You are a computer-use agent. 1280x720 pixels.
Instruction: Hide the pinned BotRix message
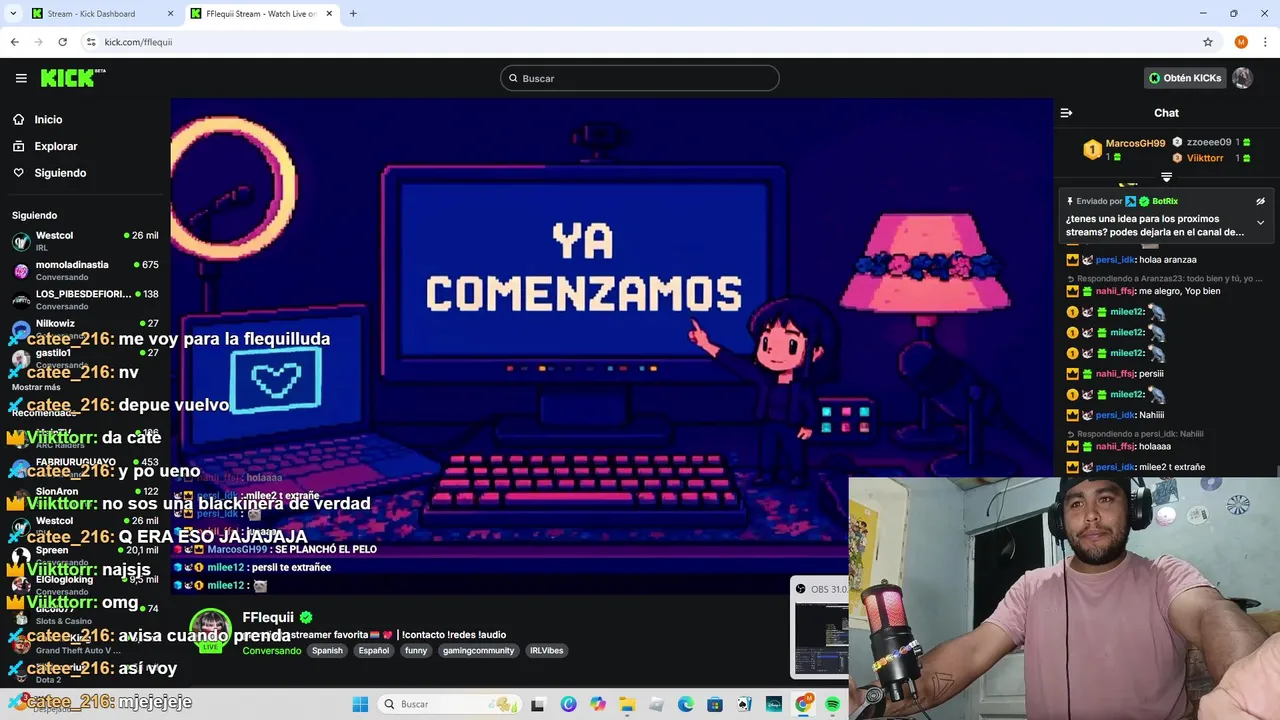(1260, 201)
